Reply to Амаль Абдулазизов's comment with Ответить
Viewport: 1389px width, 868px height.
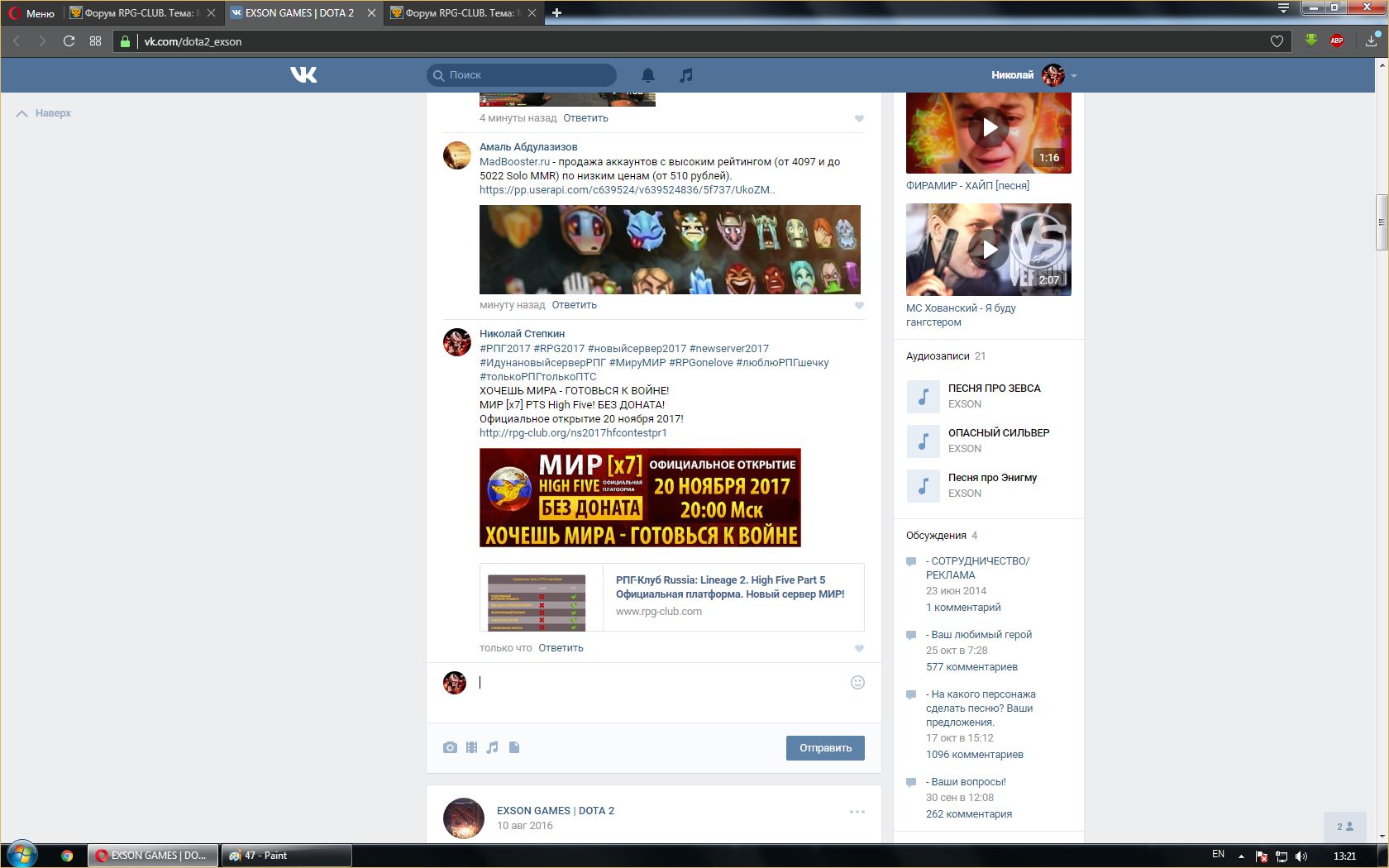(x=574, y=306)
